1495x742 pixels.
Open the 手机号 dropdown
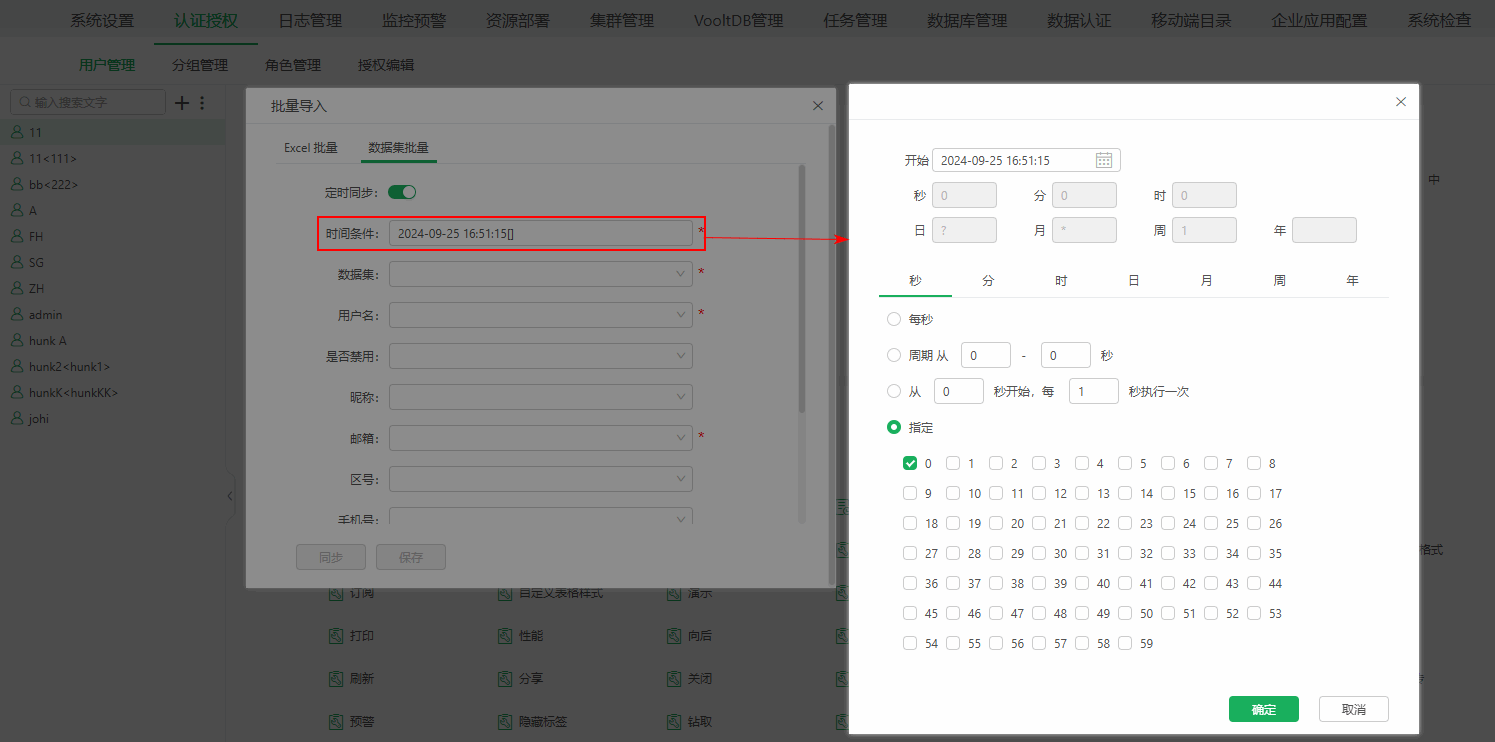click(x=541, y=517)
